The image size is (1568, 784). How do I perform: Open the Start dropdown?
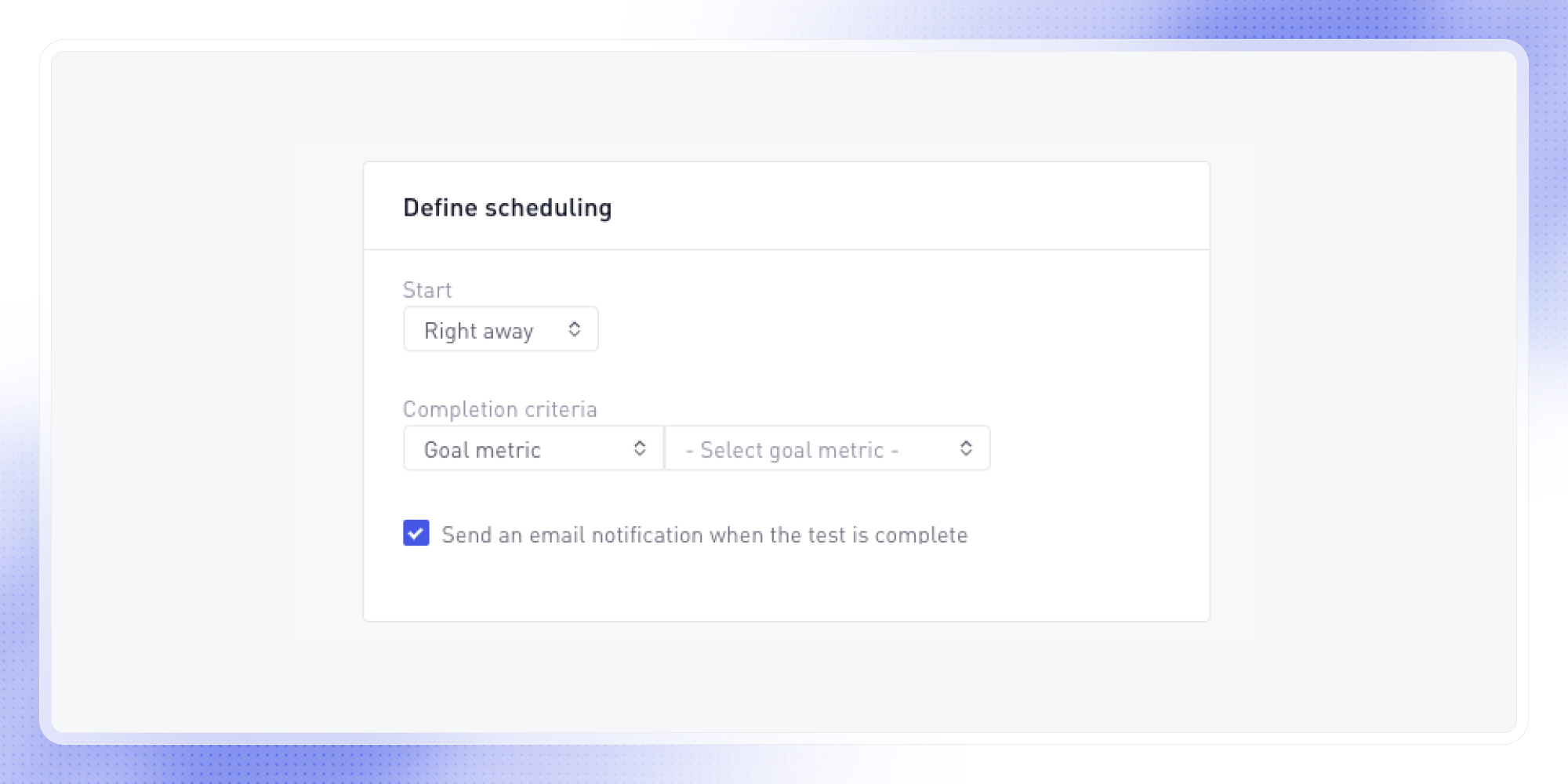[500, 328]
